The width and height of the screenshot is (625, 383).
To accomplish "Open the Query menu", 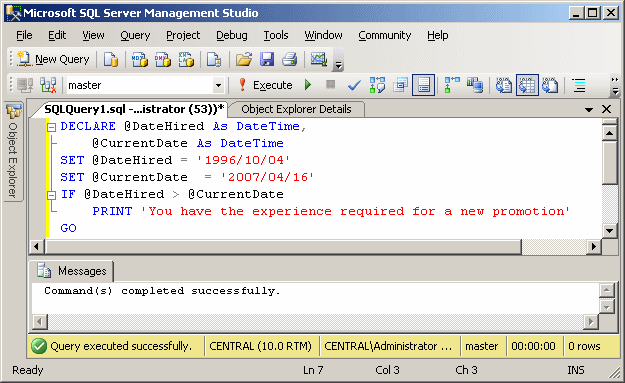I will (x=135, y=35).
